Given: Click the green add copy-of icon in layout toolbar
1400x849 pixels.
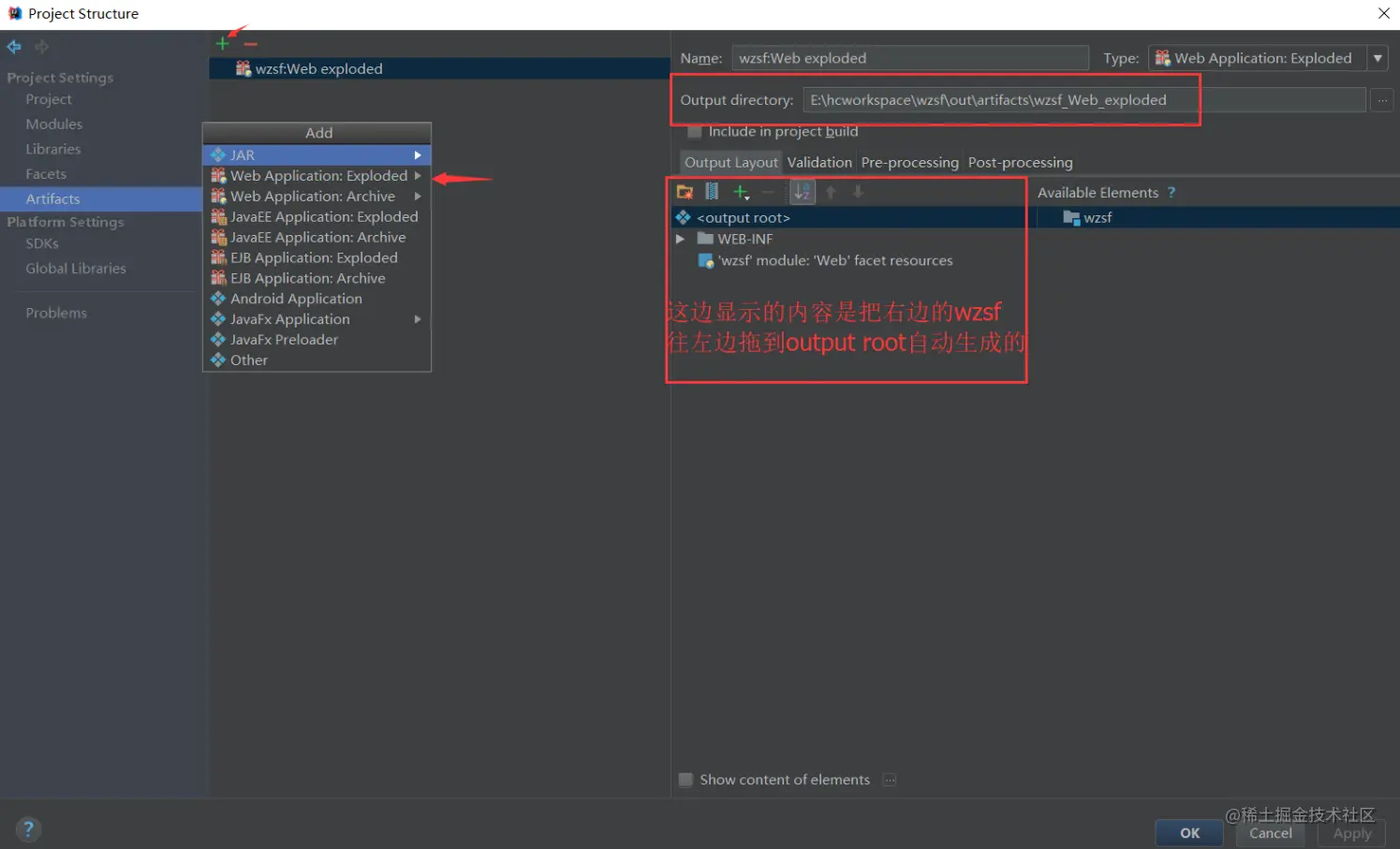Looking at the screenshot, I should (x=741, y=192).
